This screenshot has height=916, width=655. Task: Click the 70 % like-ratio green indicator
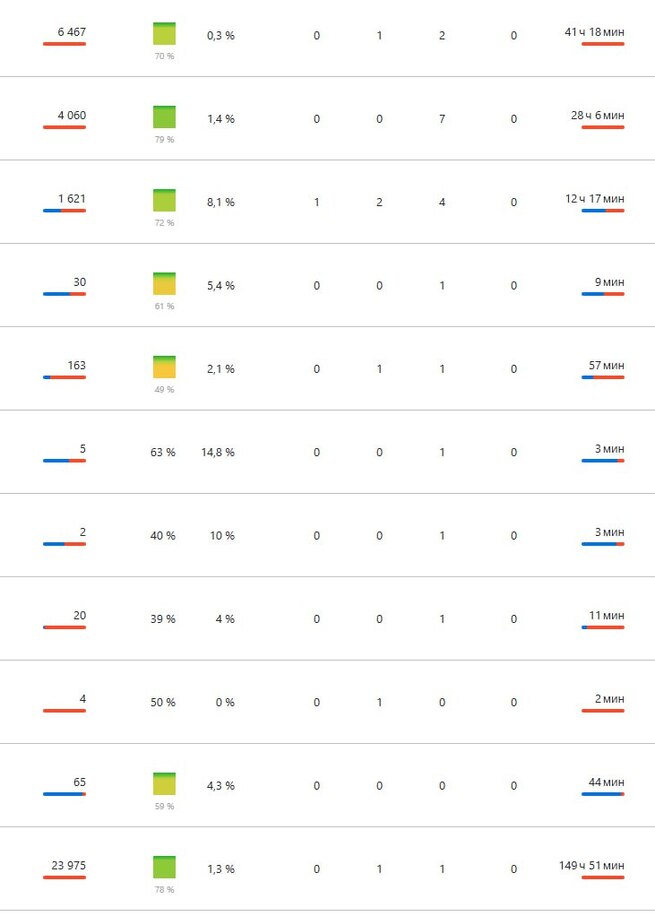coord(164,34)
